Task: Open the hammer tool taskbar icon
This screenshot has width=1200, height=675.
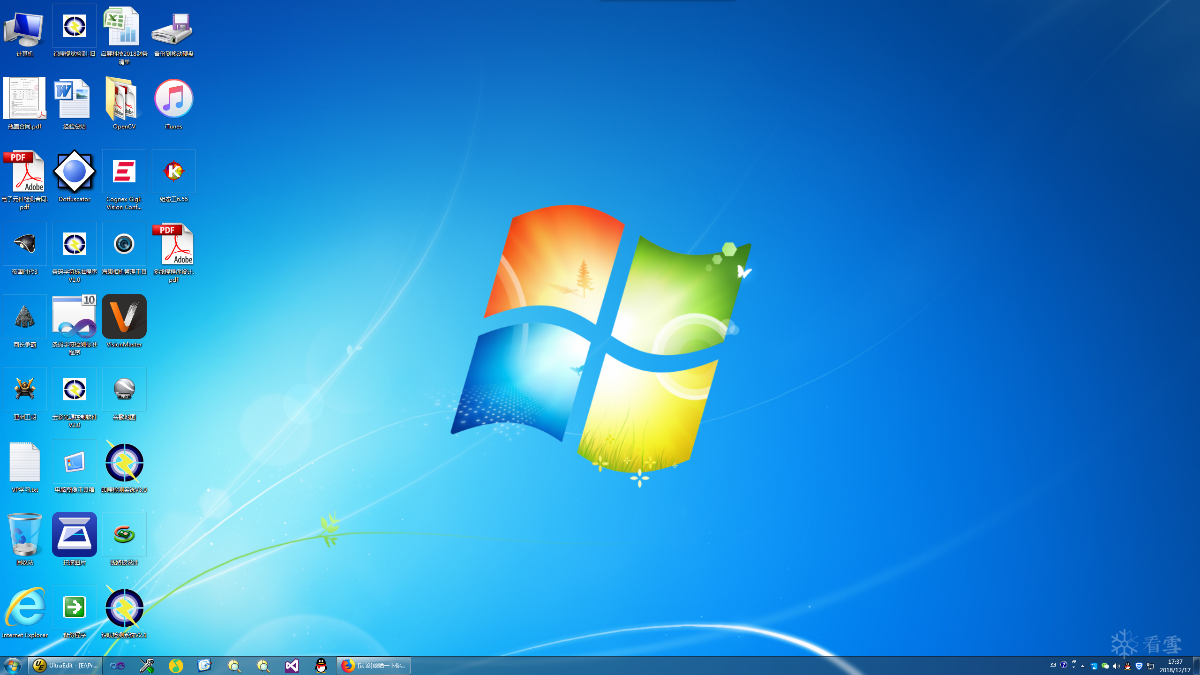Action: (146, 665)
